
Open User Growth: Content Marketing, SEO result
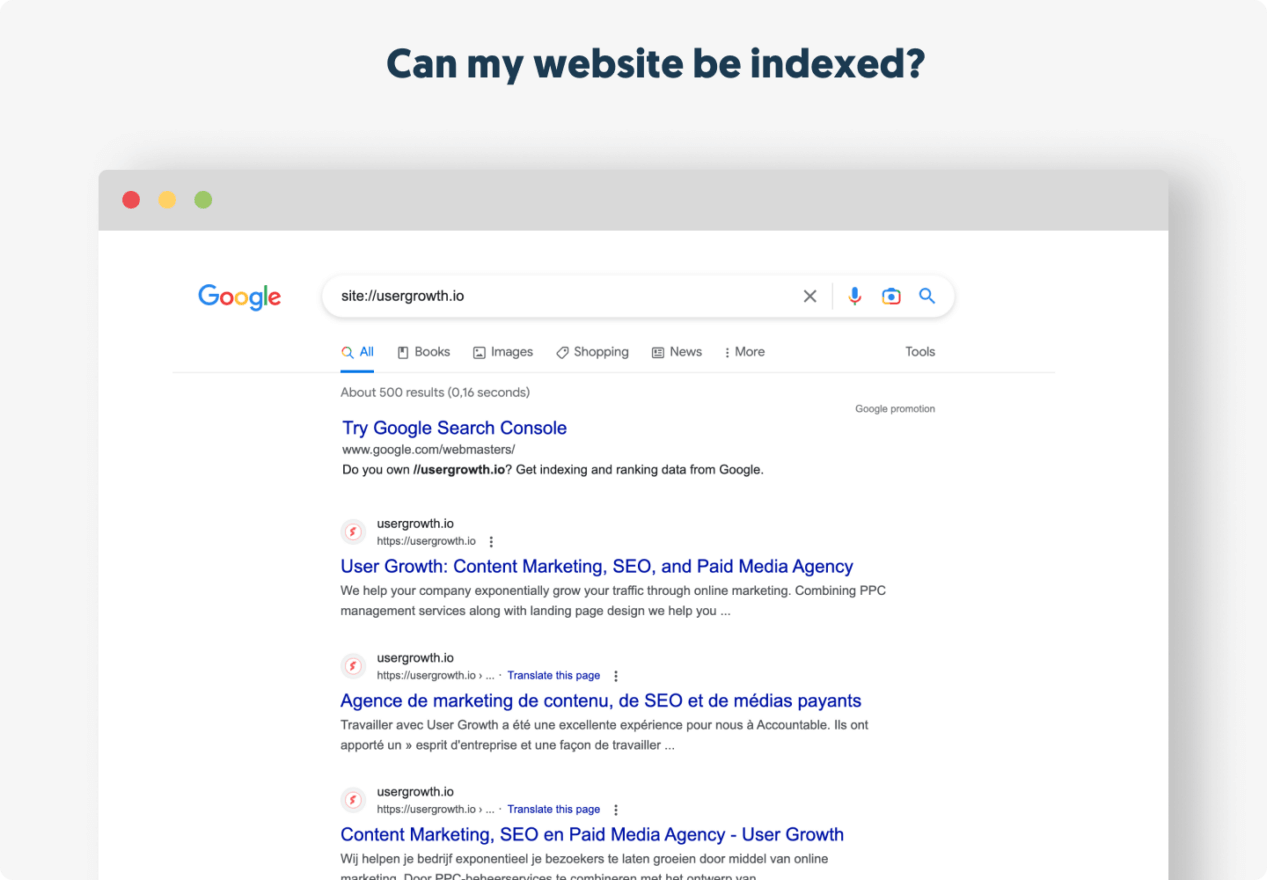tap(597, 567)
